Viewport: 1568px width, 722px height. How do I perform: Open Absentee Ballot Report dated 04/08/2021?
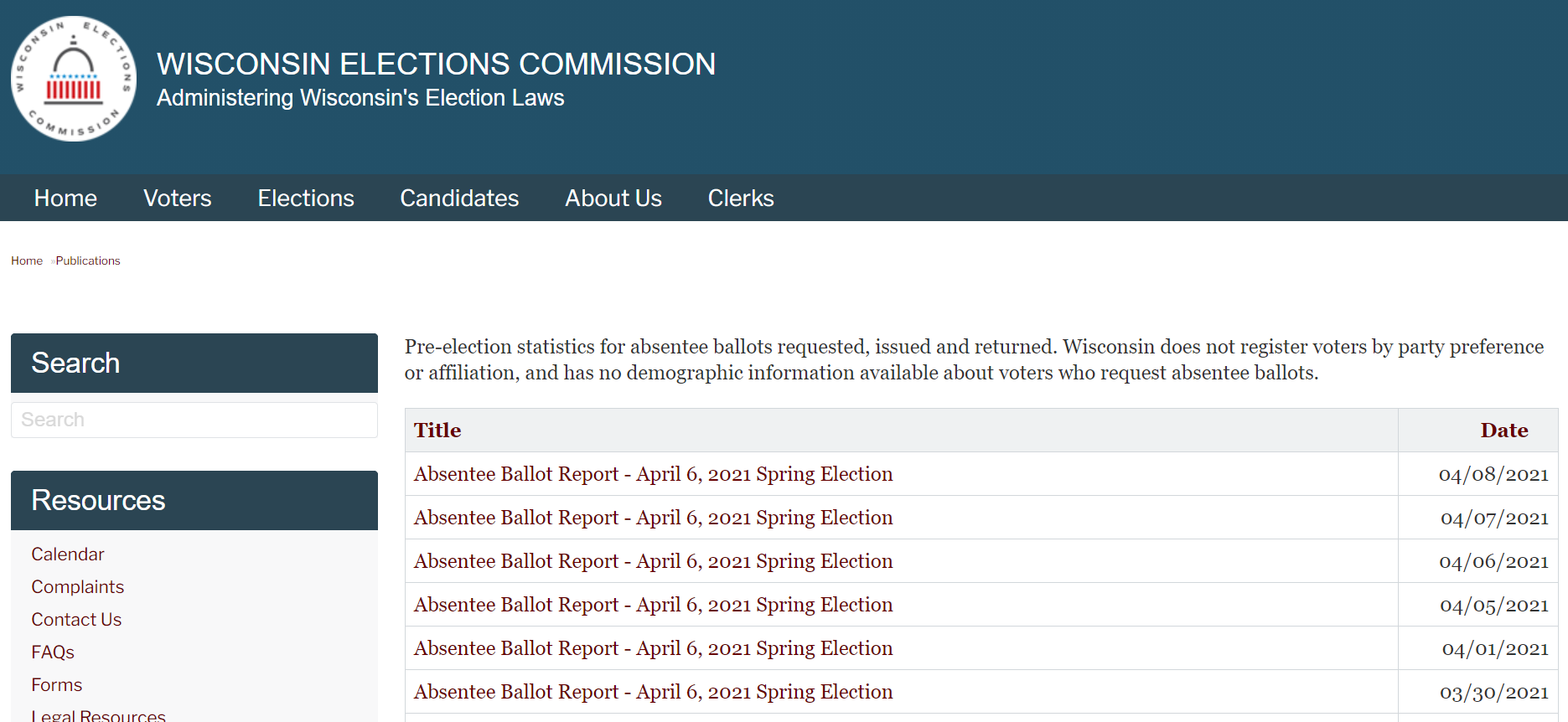654,474
